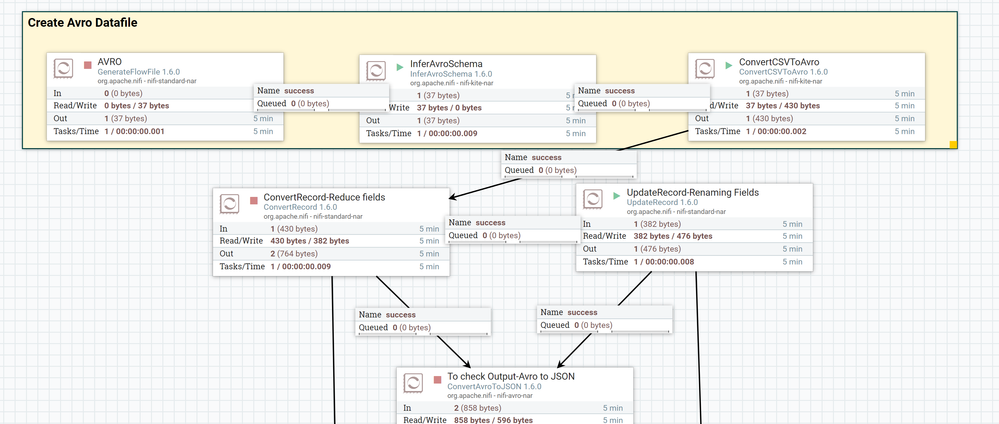Click ConvertCSVToAvro 1.6.0 type label
This screenshot has height=424, width=999.
(x=784, y=73)
